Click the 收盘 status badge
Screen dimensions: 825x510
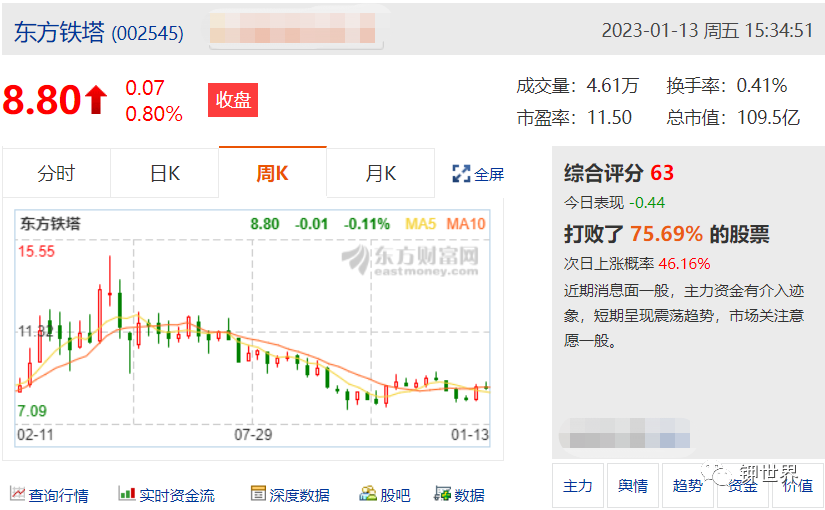[233, 100]
